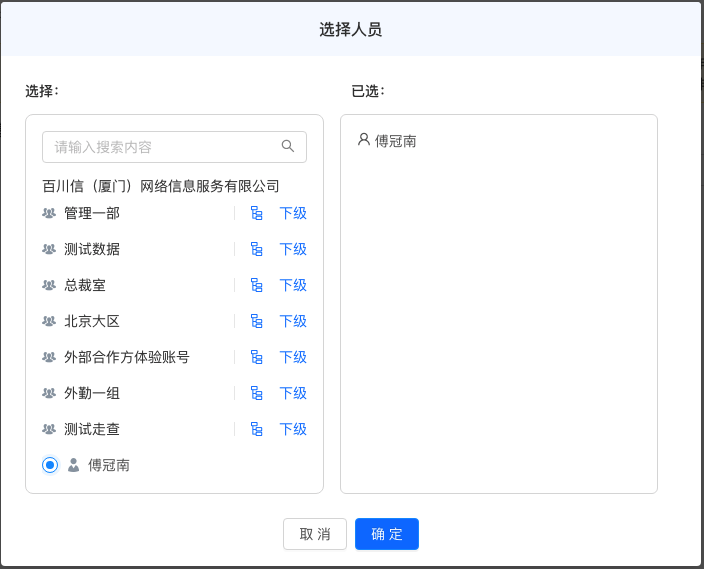Viewport: 704px width, 569px height.
Task: Click the group icon beside 外部合作方体验账号
Action: coord(49,357)
